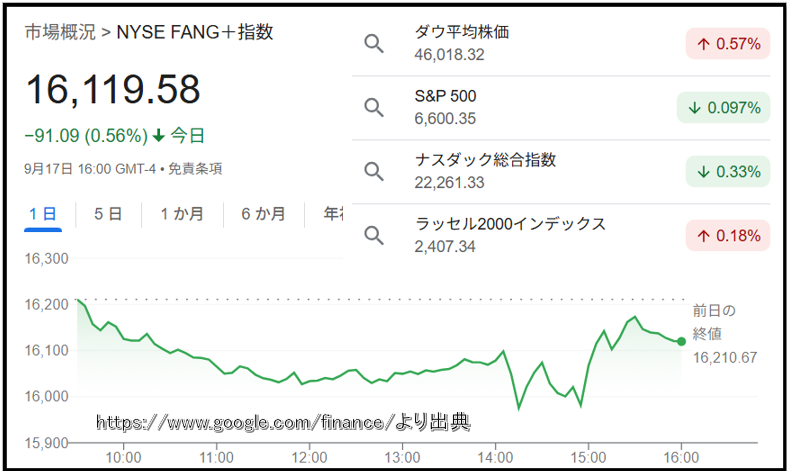Switch chart to 1か月 range
Image resolution: width=787 pixels, height=471 pixels.
click(182, 214)
